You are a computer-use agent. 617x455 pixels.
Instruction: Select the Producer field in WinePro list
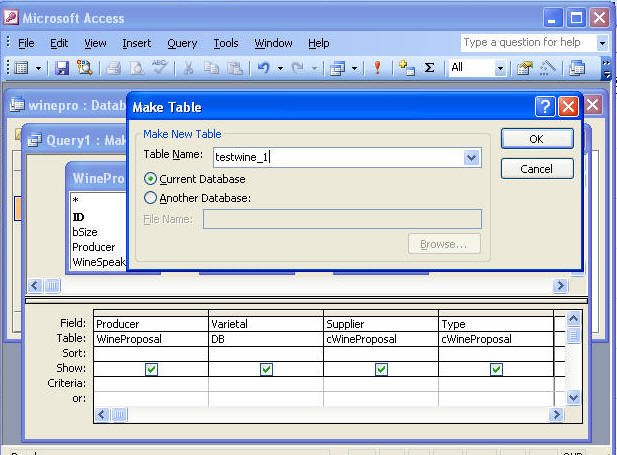(94, 247)
